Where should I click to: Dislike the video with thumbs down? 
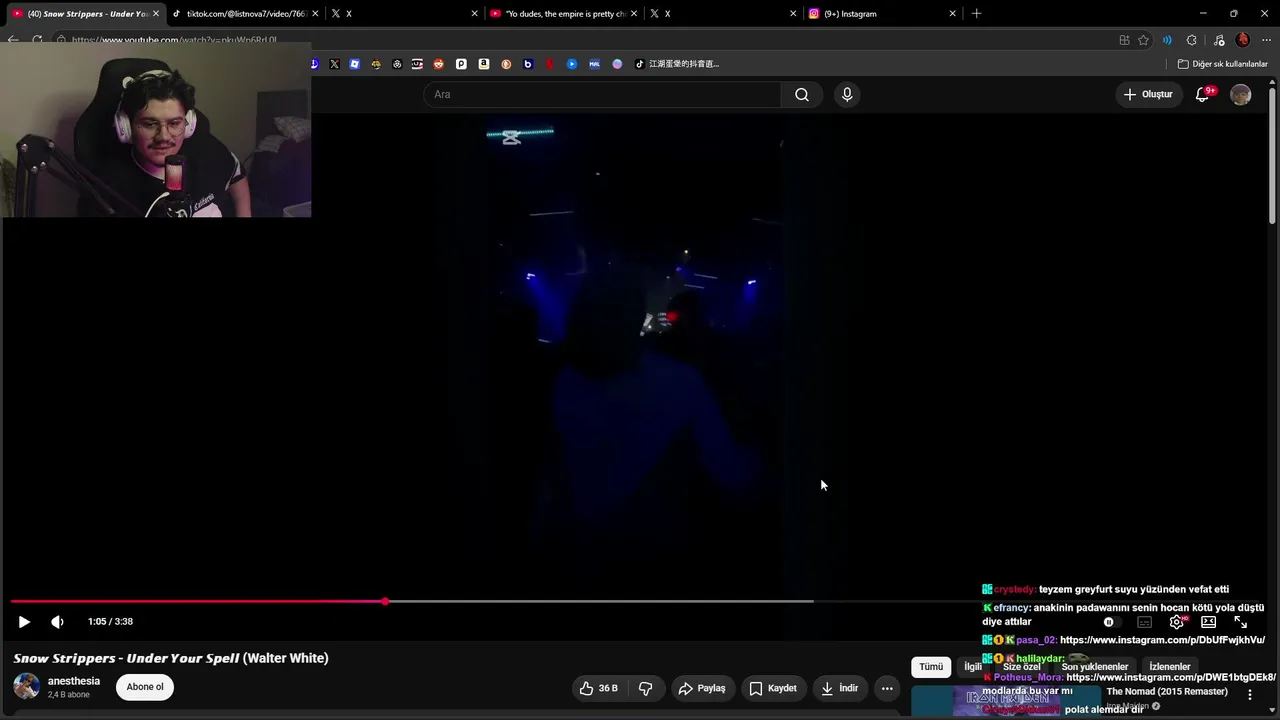[x=646, y=688]
